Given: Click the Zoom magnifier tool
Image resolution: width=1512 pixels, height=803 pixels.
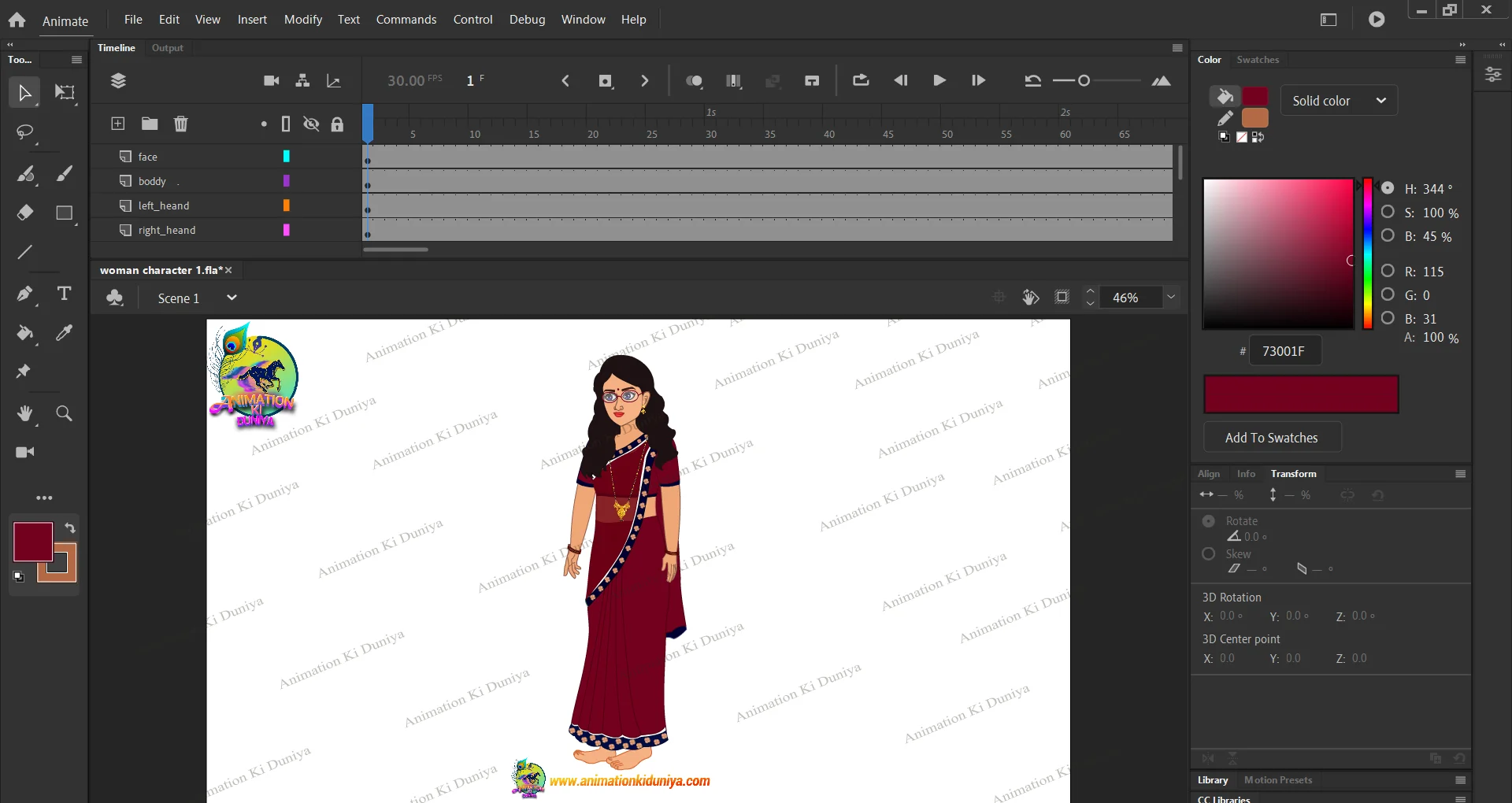Looking at the screenshot, I should (65, 413).
